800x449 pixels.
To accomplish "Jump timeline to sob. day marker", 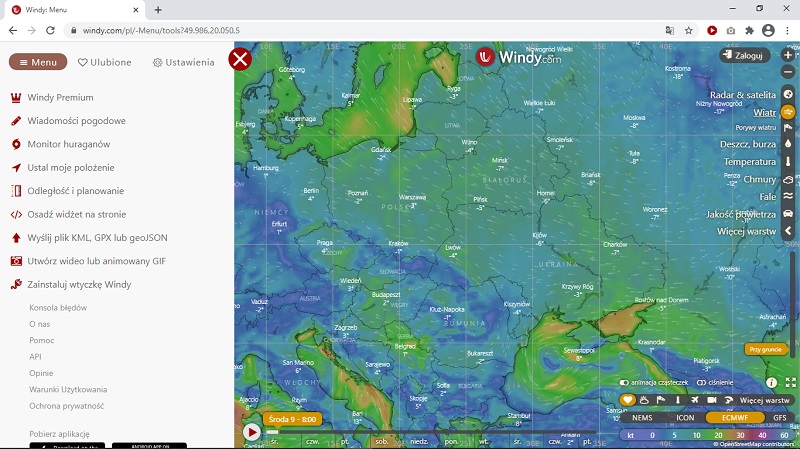I will 382,441.
